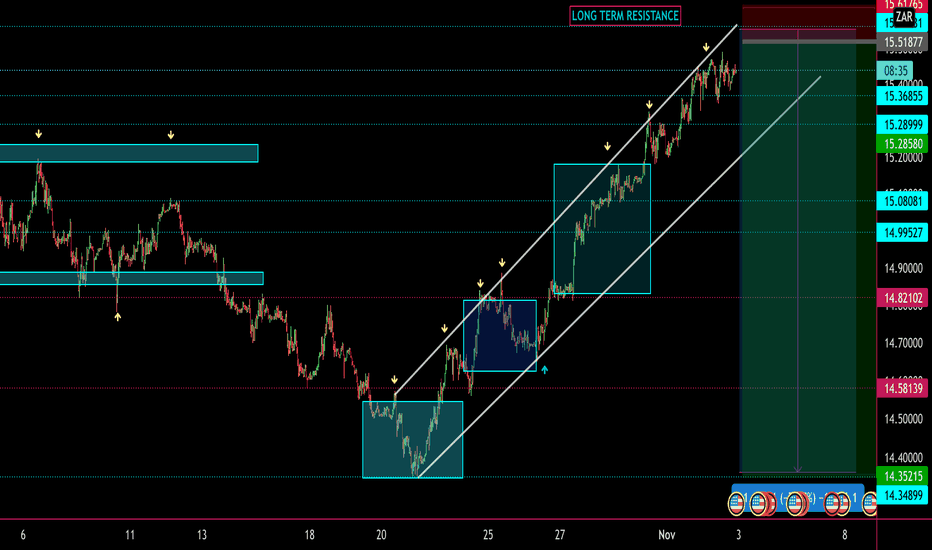Image resolution: width=932 pixels, height=550 pixels.
Task: Click the 14.70000 price scale value
Action: pos(903,343)
